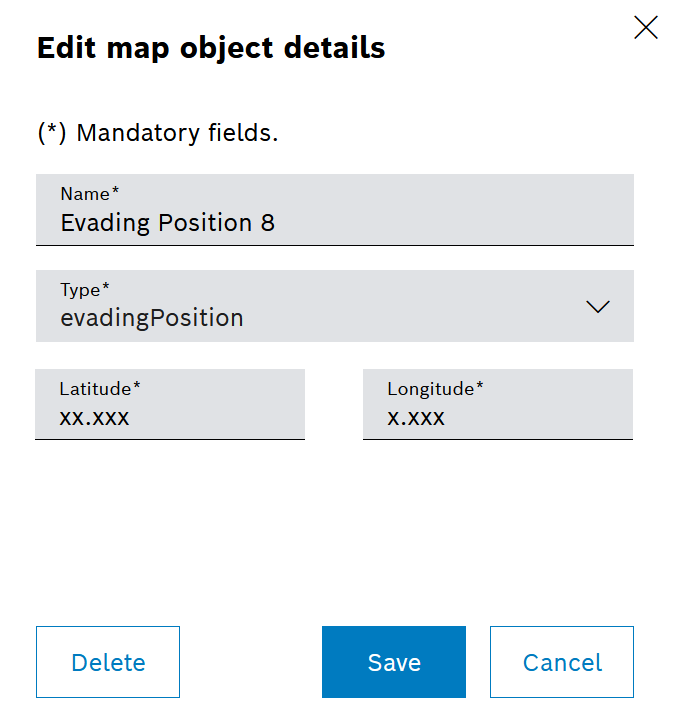This screenshot has height=713, width=681.
Task: Click the 'Edit map object details' heading
Action: pyautogui.click(x=211, y=48)
